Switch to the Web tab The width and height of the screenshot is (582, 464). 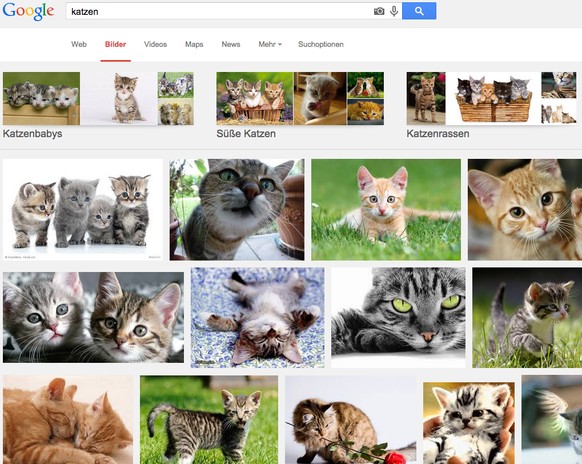pos(79,44)
